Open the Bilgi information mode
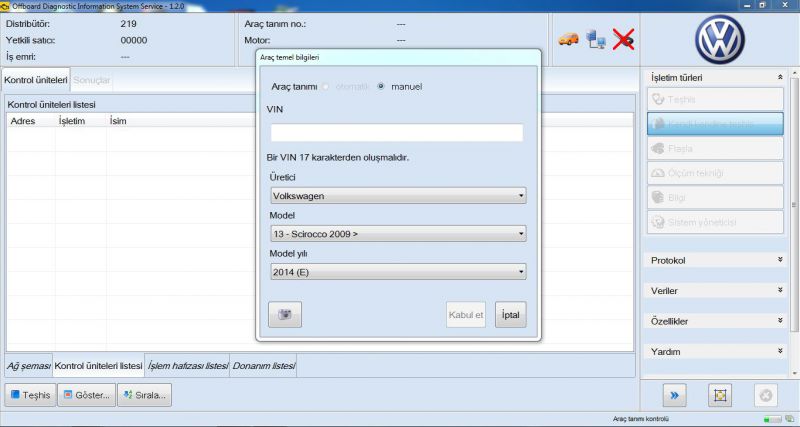This screenshot has height=427, width=800. pyautogui.click(x=715, y=197)
